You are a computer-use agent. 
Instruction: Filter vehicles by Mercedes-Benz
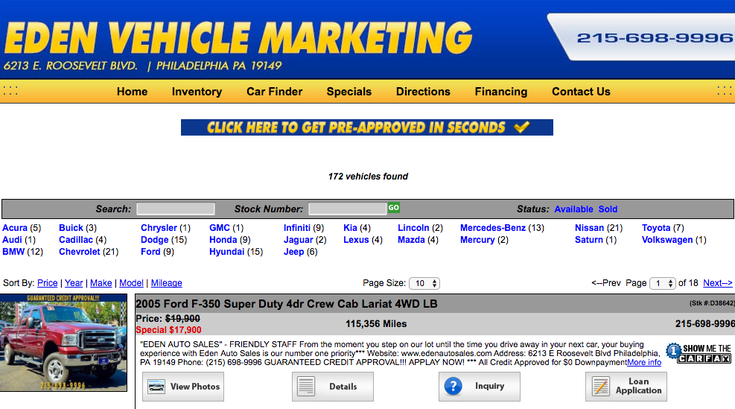coord(493,228)
